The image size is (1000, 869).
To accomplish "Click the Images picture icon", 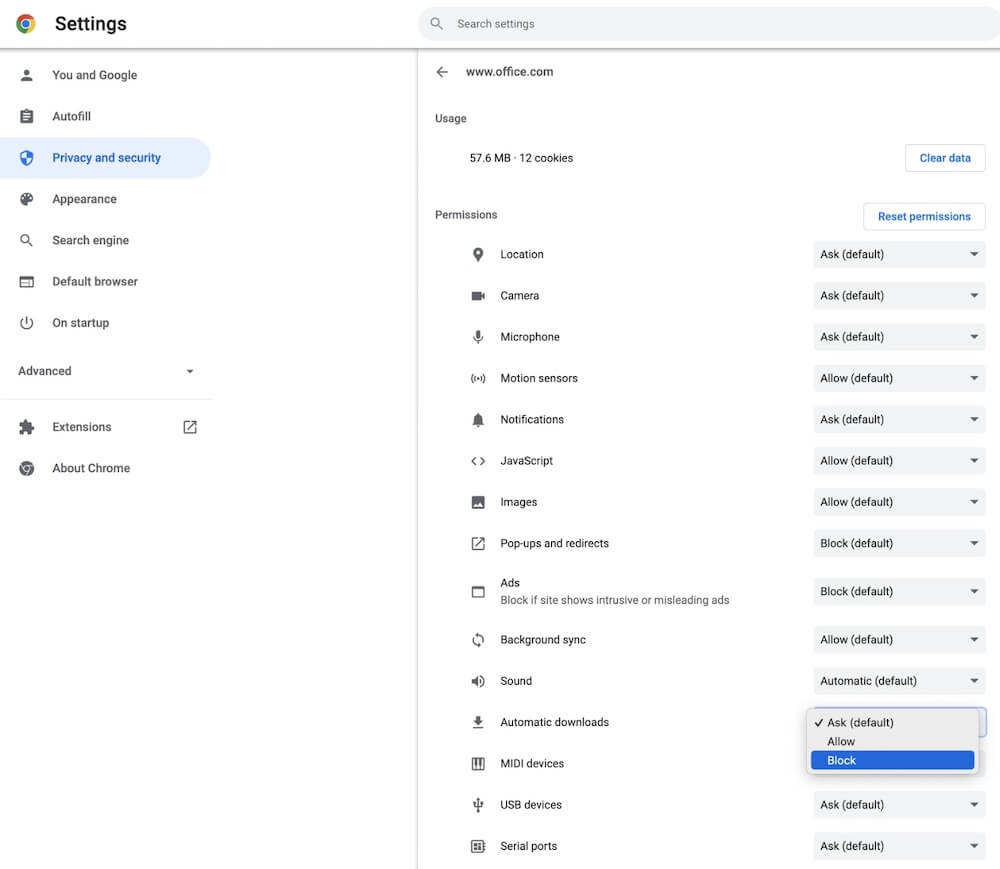I will (478, 502).
